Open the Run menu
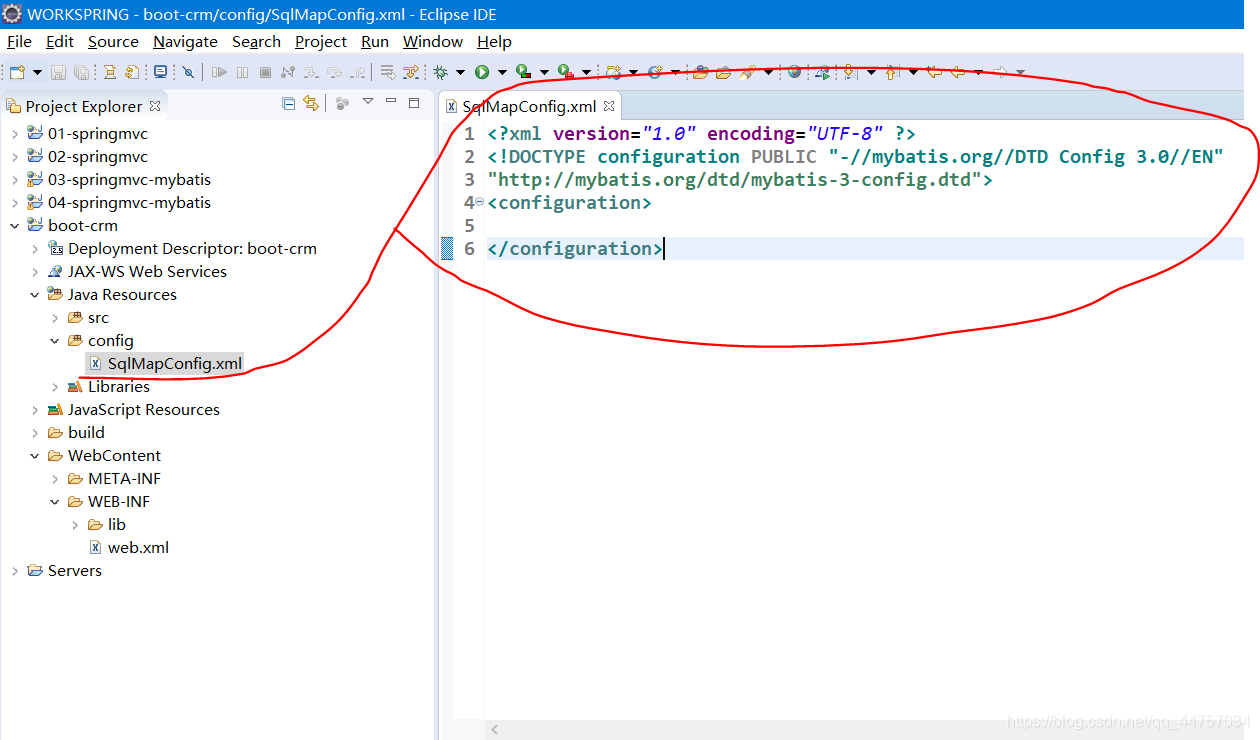The height and width of the screenshot is (740, 1260). [375, 41]
